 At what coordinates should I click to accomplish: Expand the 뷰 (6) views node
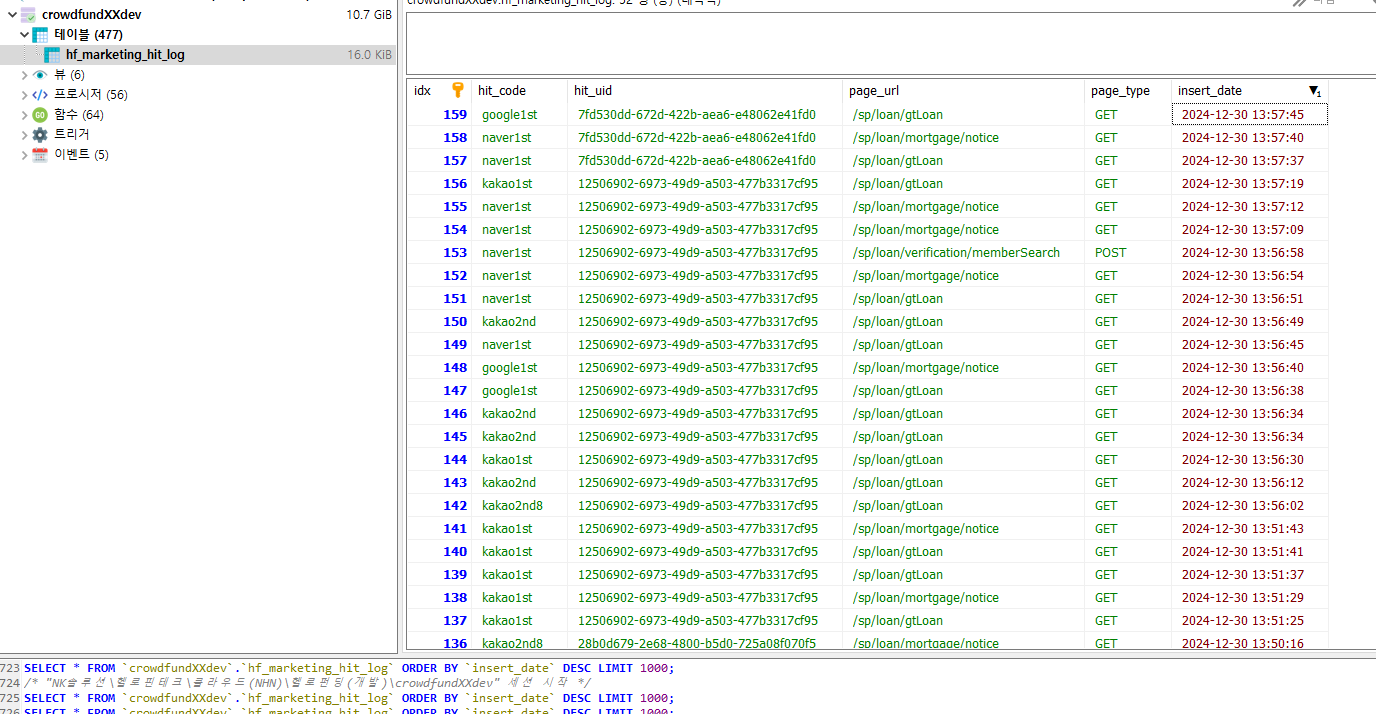coord(25,75)
